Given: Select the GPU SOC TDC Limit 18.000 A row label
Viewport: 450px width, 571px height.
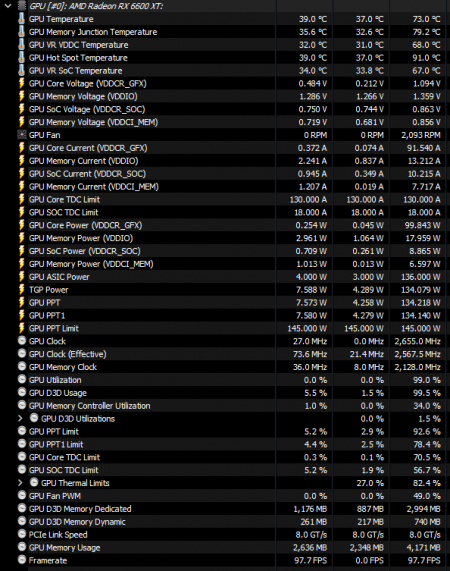Looking at the screenshot, I should pos(64,213).
